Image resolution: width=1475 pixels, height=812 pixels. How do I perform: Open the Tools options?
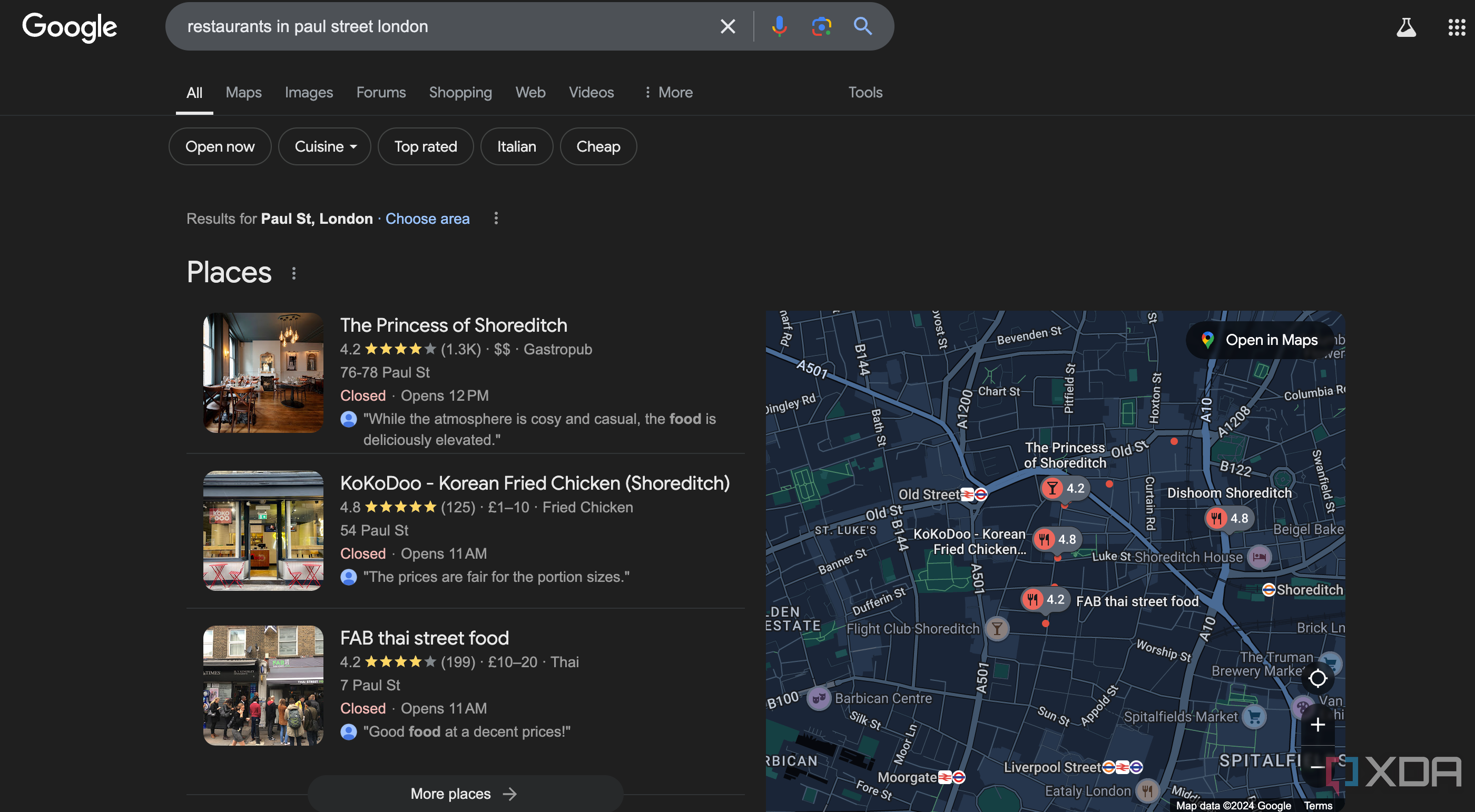tap(864, 92)
